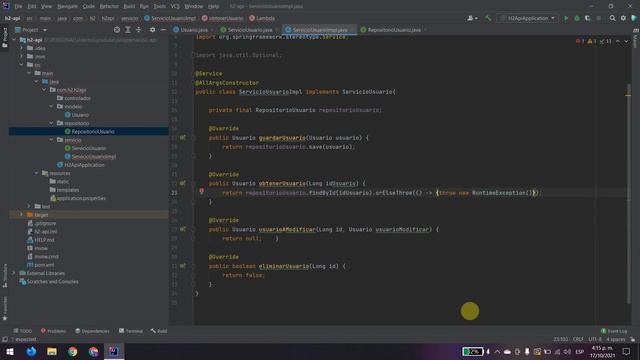
Task: Open the ESP keyboard language indicator
Action: (579, 351)
